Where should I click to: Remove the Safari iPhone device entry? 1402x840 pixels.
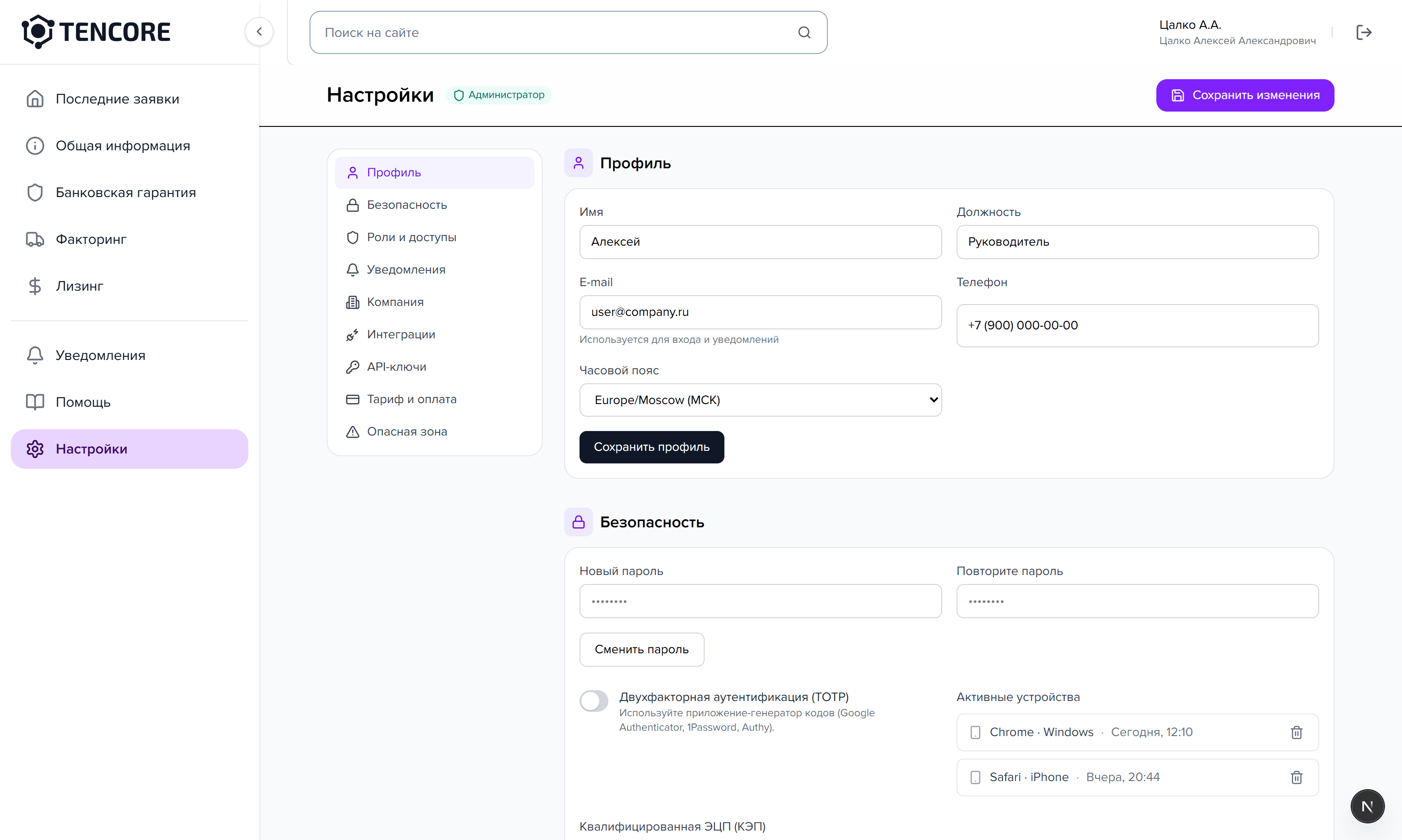1296,777
